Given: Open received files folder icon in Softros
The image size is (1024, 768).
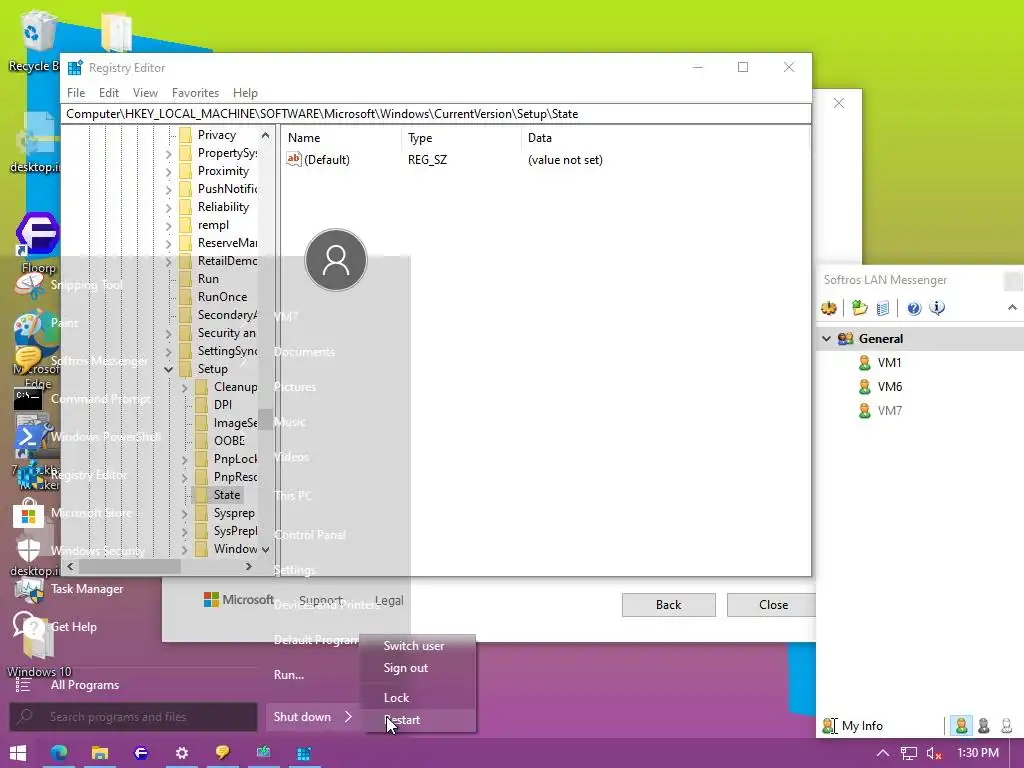Looking at the screenshot, I should click(x=859, y=308).
